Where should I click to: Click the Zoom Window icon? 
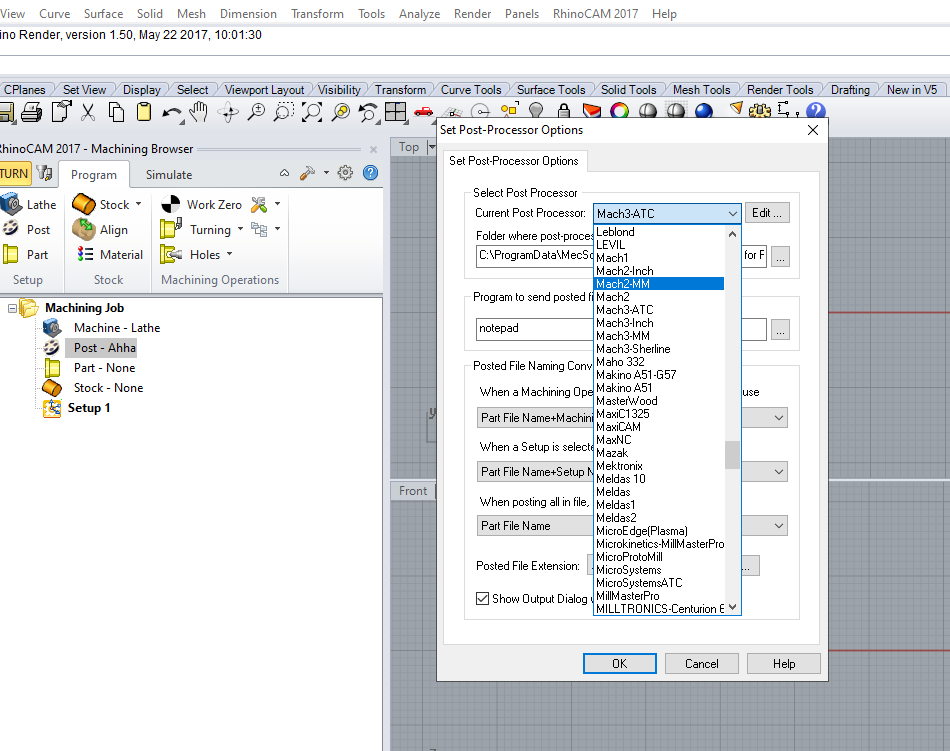(284, 112)
